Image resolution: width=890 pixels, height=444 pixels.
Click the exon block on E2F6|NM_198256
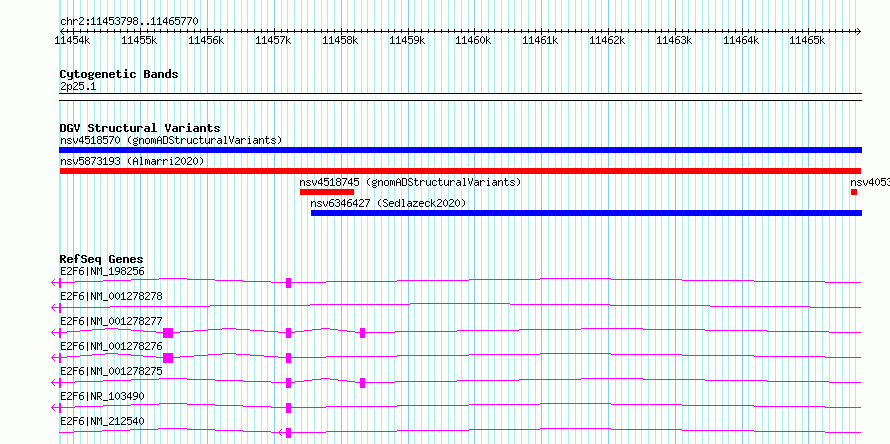click(x=288, y=283)
